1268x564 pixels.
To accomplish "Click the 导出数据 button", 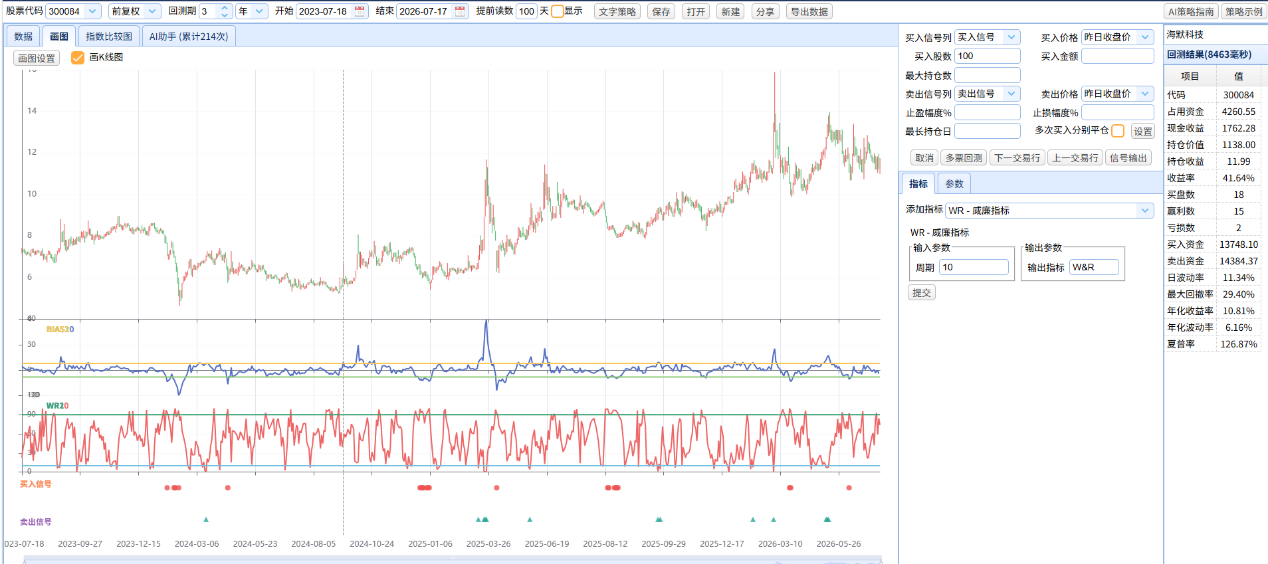I will coord(808,11).
